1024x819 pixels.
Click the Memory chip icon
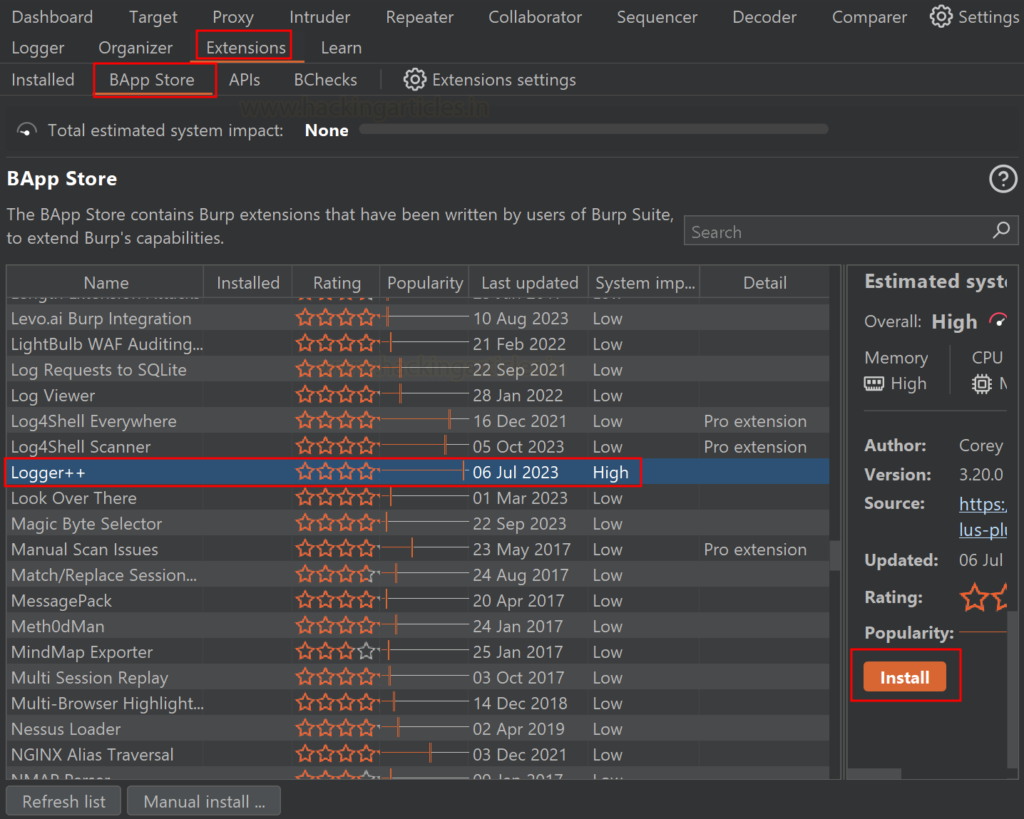(x=874, y=384)
